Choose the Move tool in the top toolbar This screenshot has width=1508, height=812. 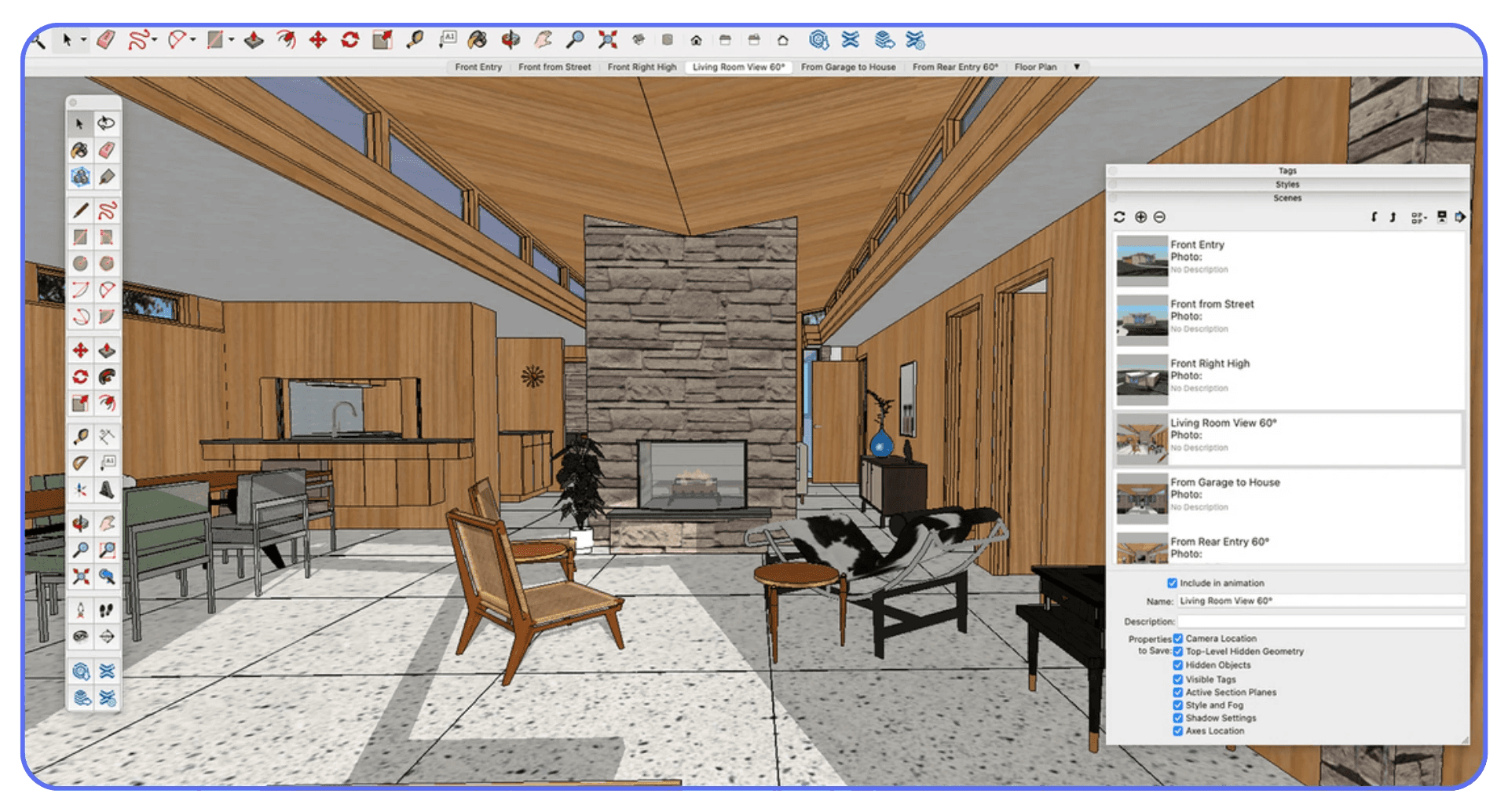click(x=317, y=39)
